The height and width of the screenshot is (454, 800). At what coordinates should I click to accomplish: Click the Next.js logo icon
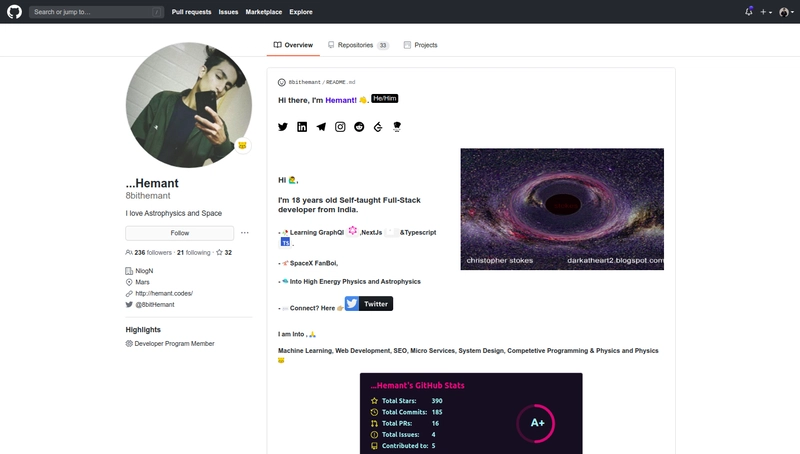point(391,232)
